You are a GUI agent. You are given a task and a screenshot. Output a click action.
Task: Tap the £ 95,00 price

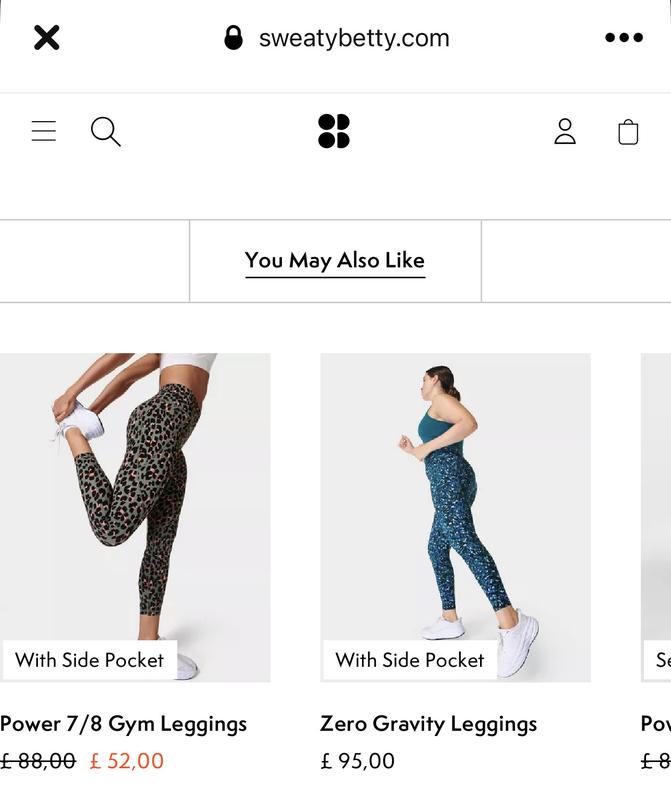coord(357,761)
